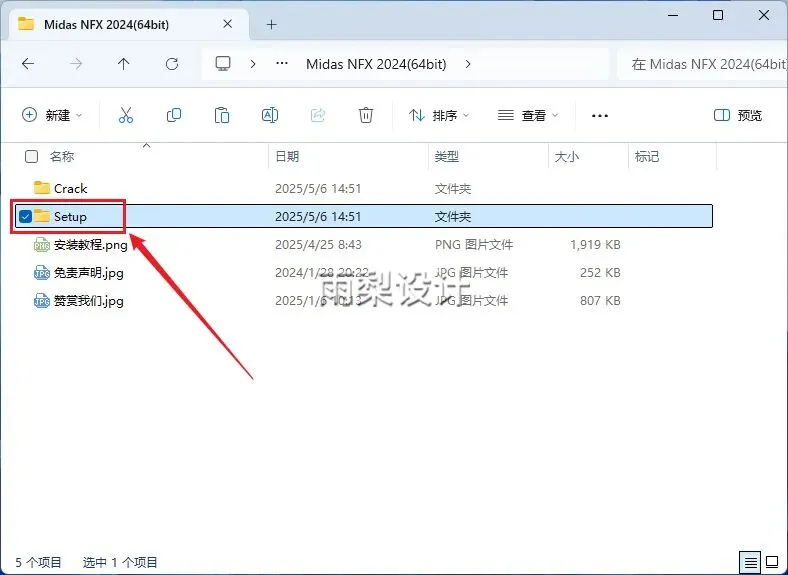
Task: Click the size value 807 KB
Action: [600, 301]
